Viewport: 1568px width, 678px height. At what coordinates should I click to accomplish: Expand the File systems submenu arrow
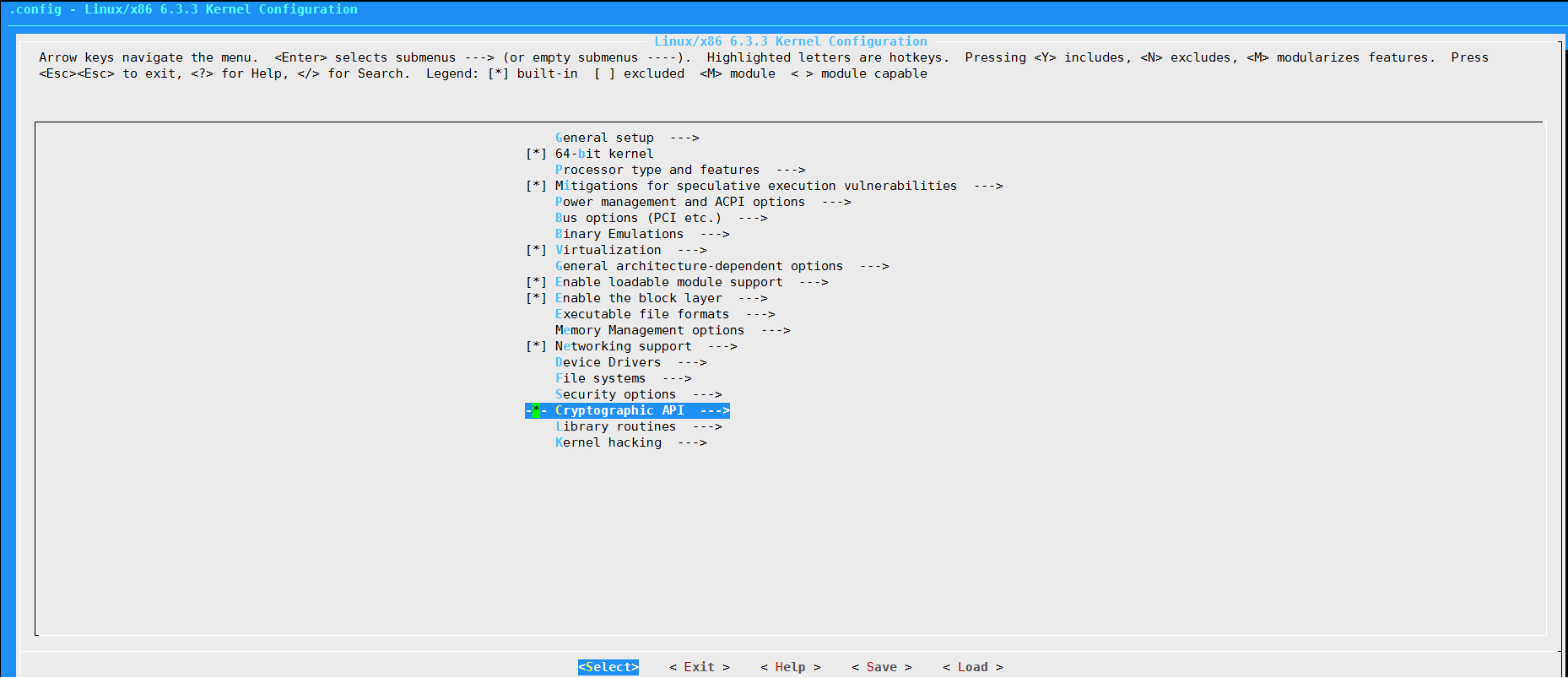[677, 378]
